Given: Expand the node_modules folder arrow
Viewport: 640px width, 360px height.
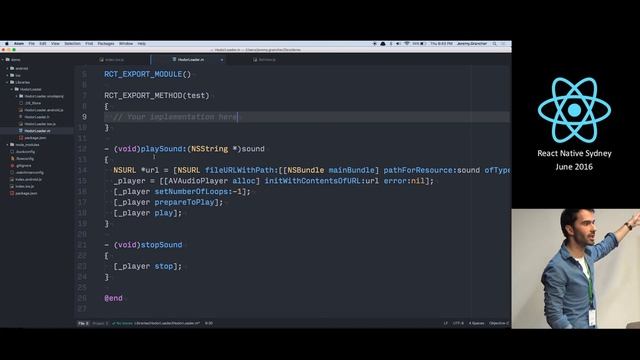Looking at the screenshot, I should tap(7, 145).
